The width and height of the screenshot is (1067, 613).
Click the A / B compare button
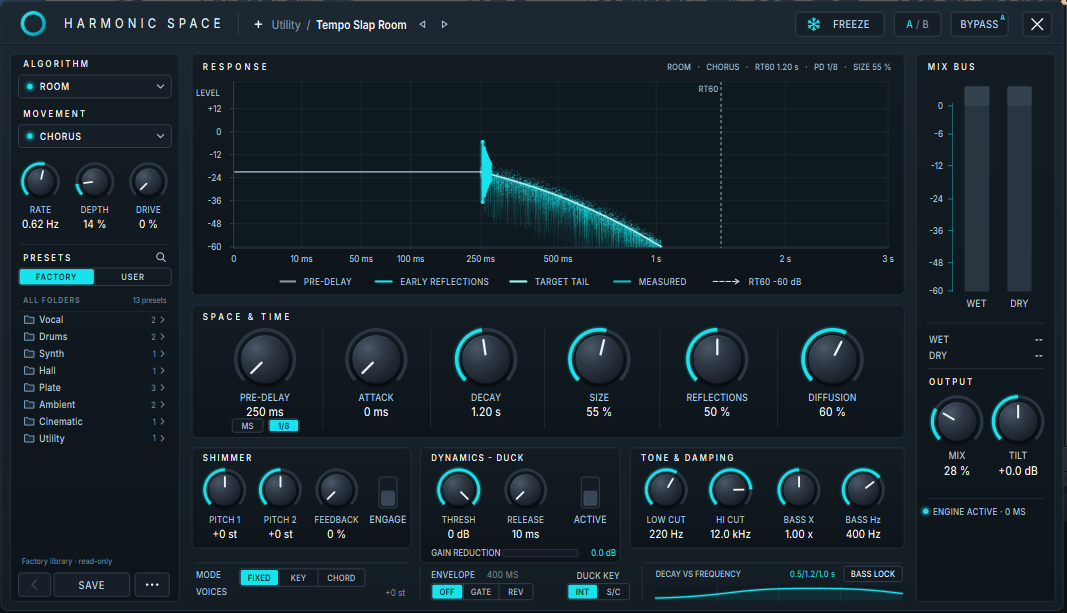[x=917, y=24]
